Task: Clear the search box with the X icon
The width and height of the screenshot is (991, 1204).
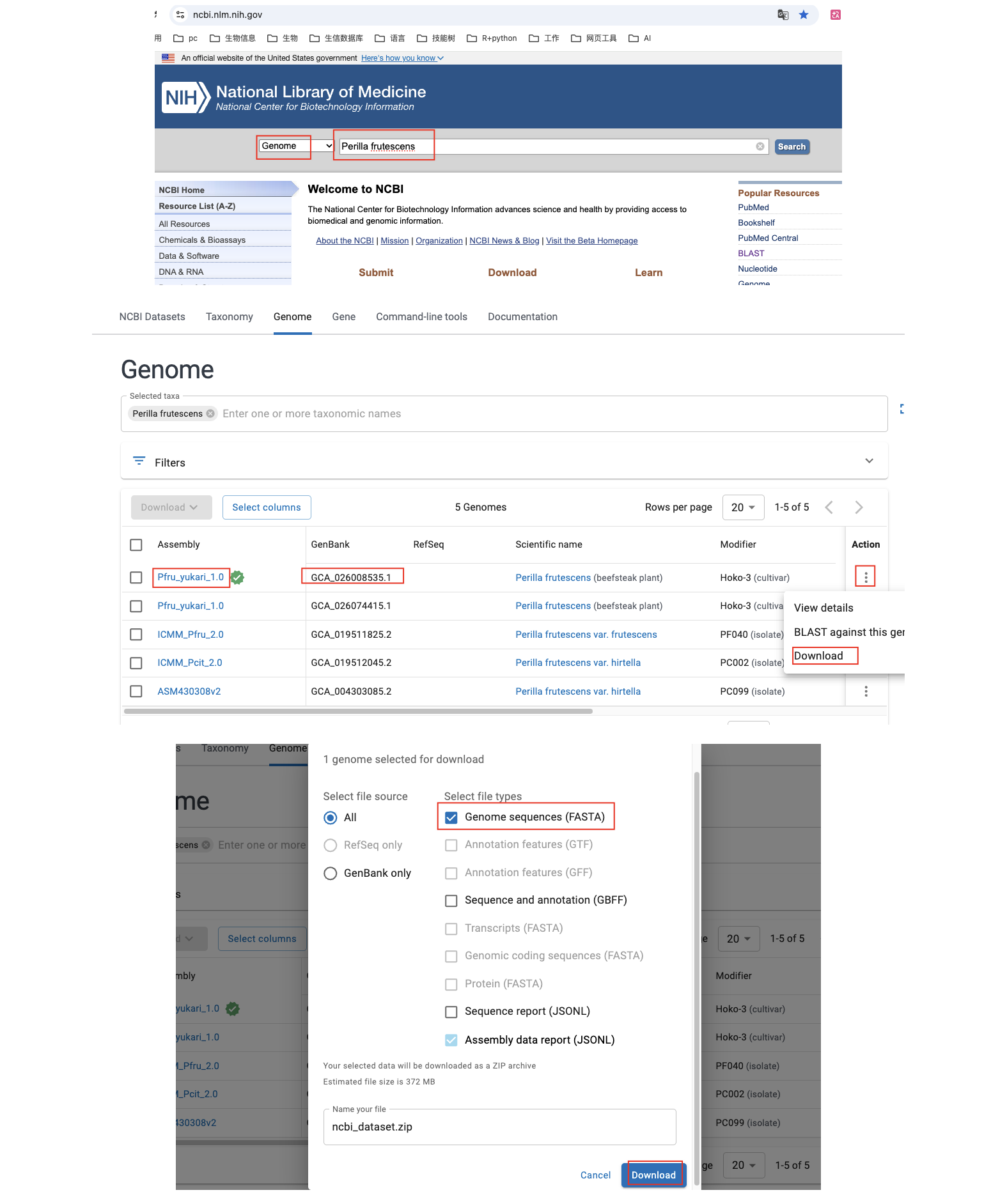Action: [x=760, y=146]
